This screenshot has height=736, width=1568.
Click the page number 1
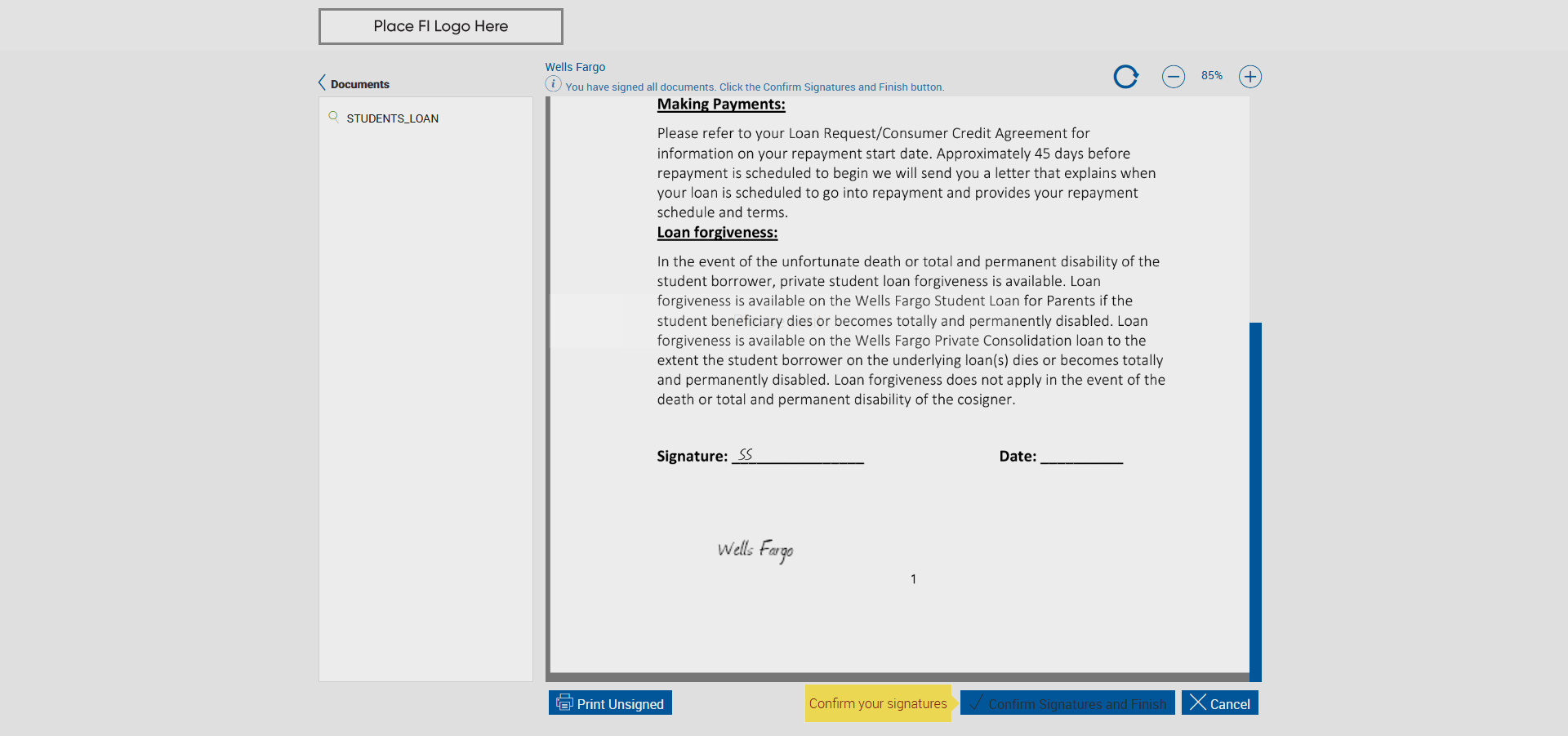tap(913, 579)
